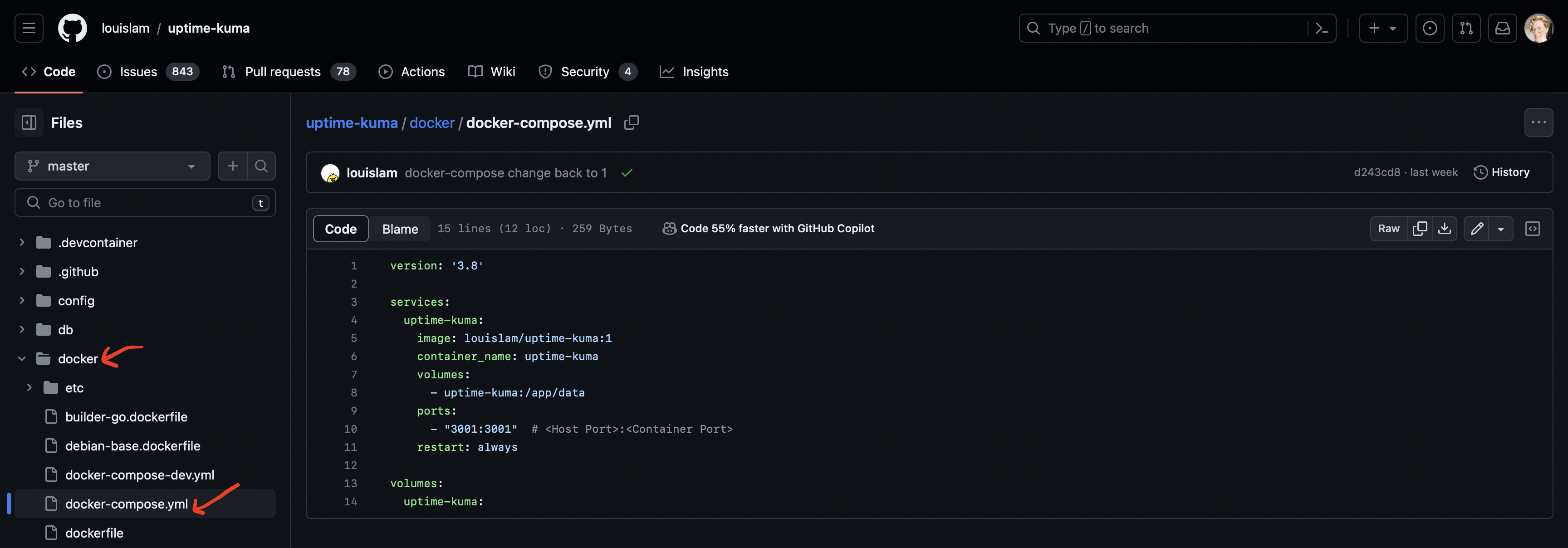Expand the db folder chevron
1568x548 pixels.
22,329
